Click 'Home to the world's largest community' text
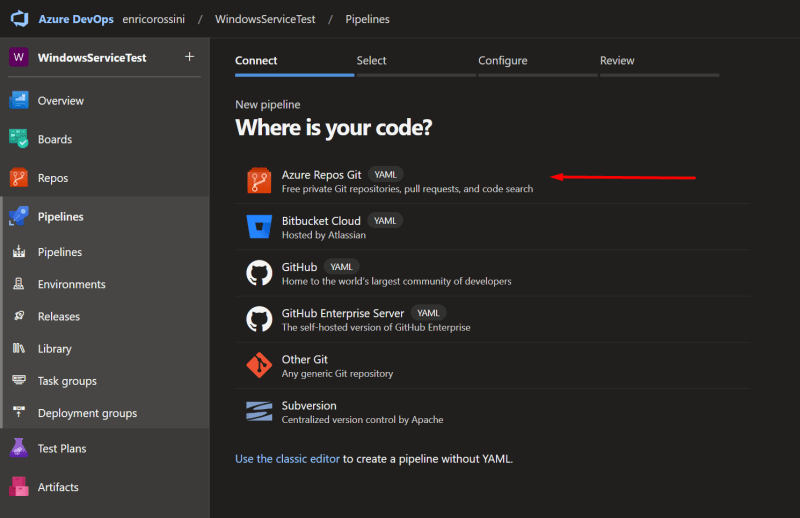Image resolution: width=800 pixels, height=518 pixels. coord(396,281)
